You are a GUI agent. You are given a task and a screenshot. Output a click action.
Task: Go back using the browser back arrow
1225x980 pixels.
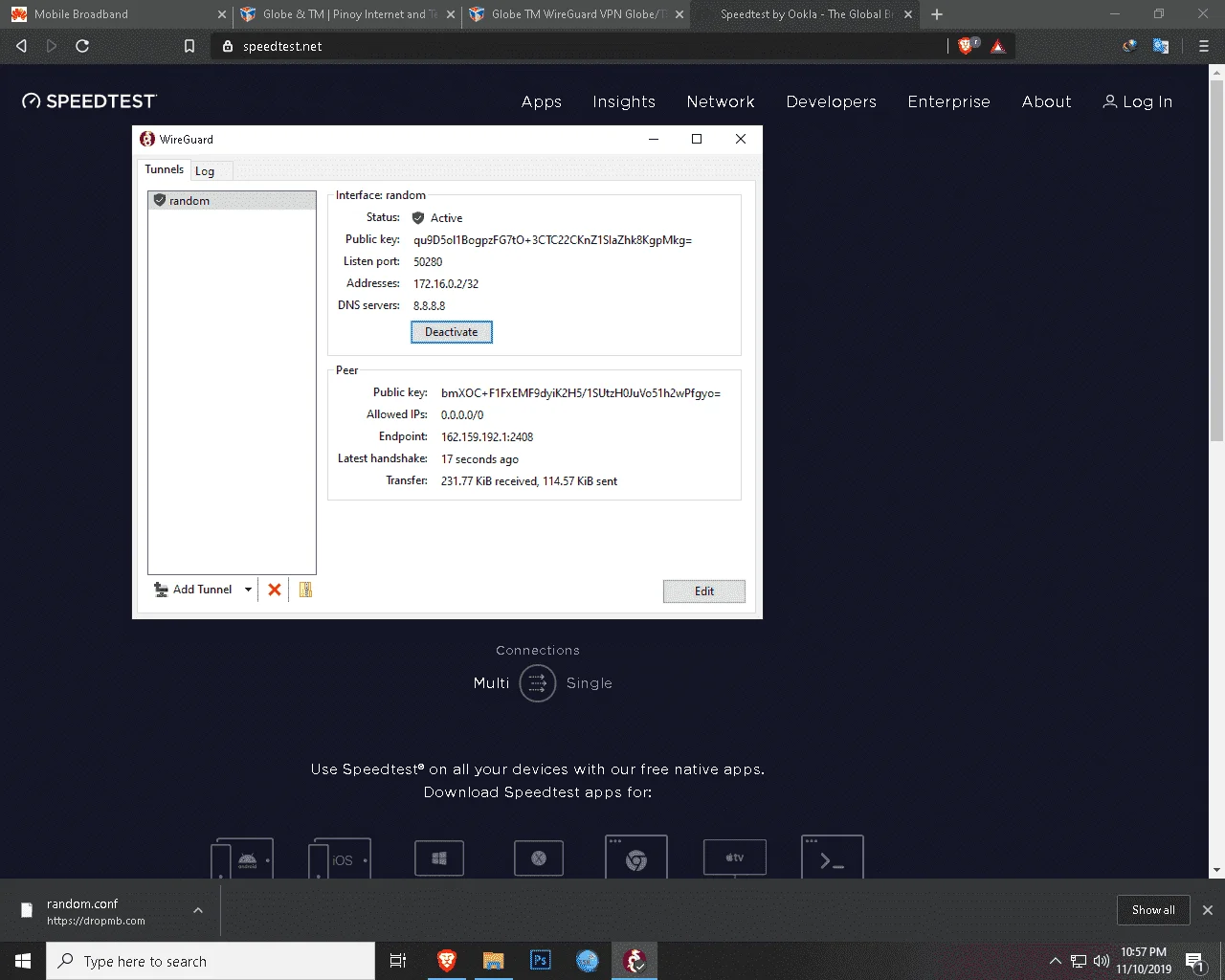[21, 46]
